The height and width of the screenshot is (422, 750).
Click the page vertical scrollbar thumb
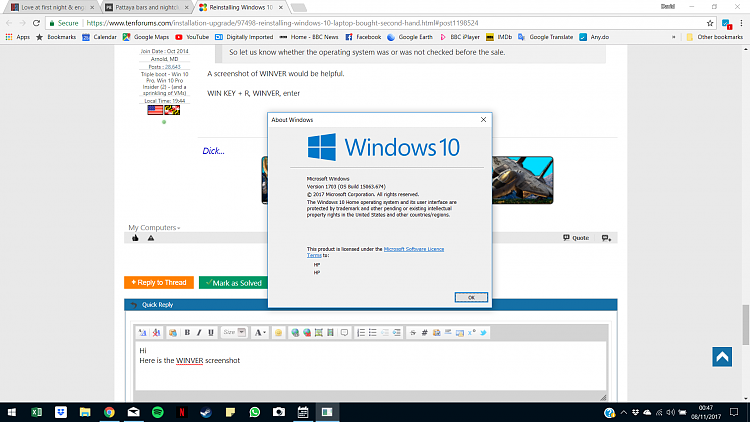746,324
